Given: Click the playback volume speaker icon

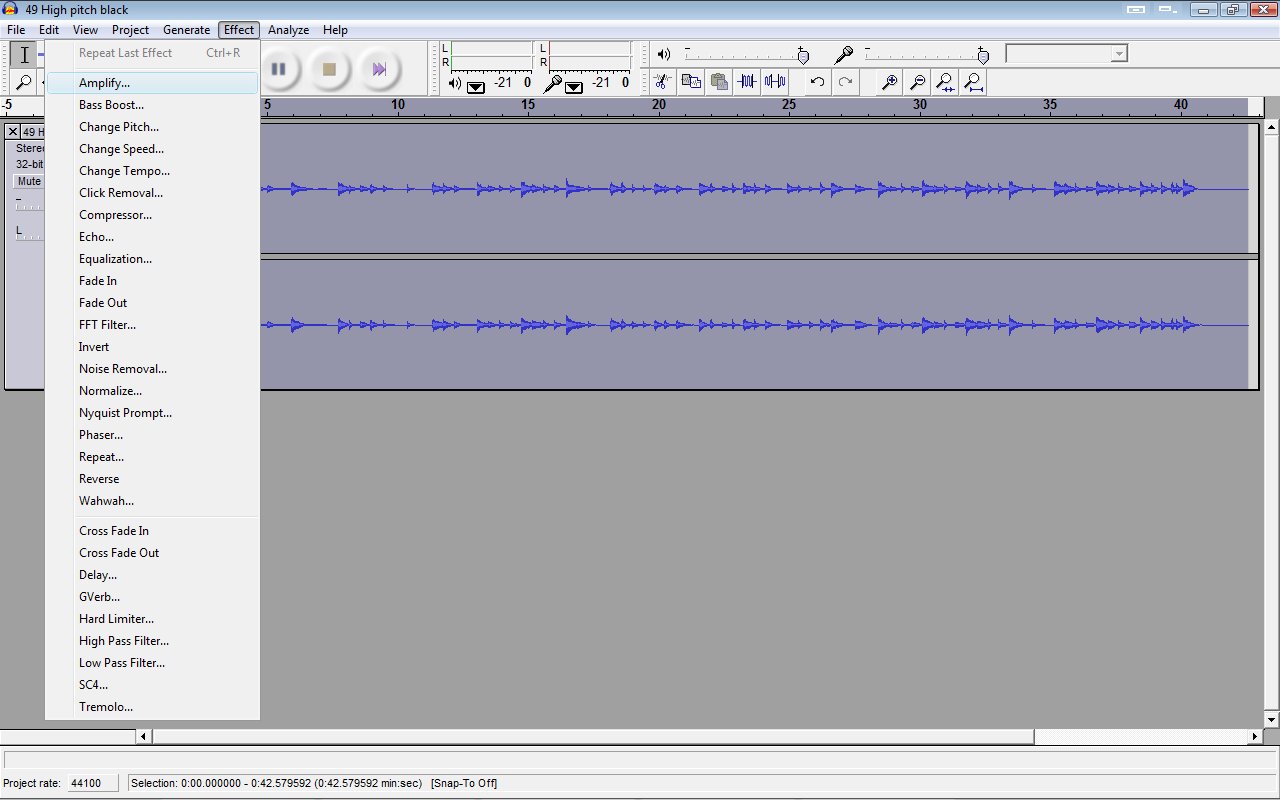Looking at the screenshot, I should click(663, 54).
